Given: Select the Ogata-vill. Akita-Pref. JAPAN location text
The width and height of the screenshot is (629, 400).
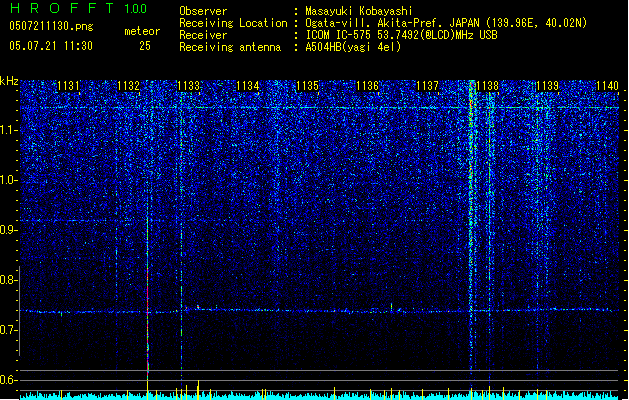Looking at the screenshot, I should (446, 23).
